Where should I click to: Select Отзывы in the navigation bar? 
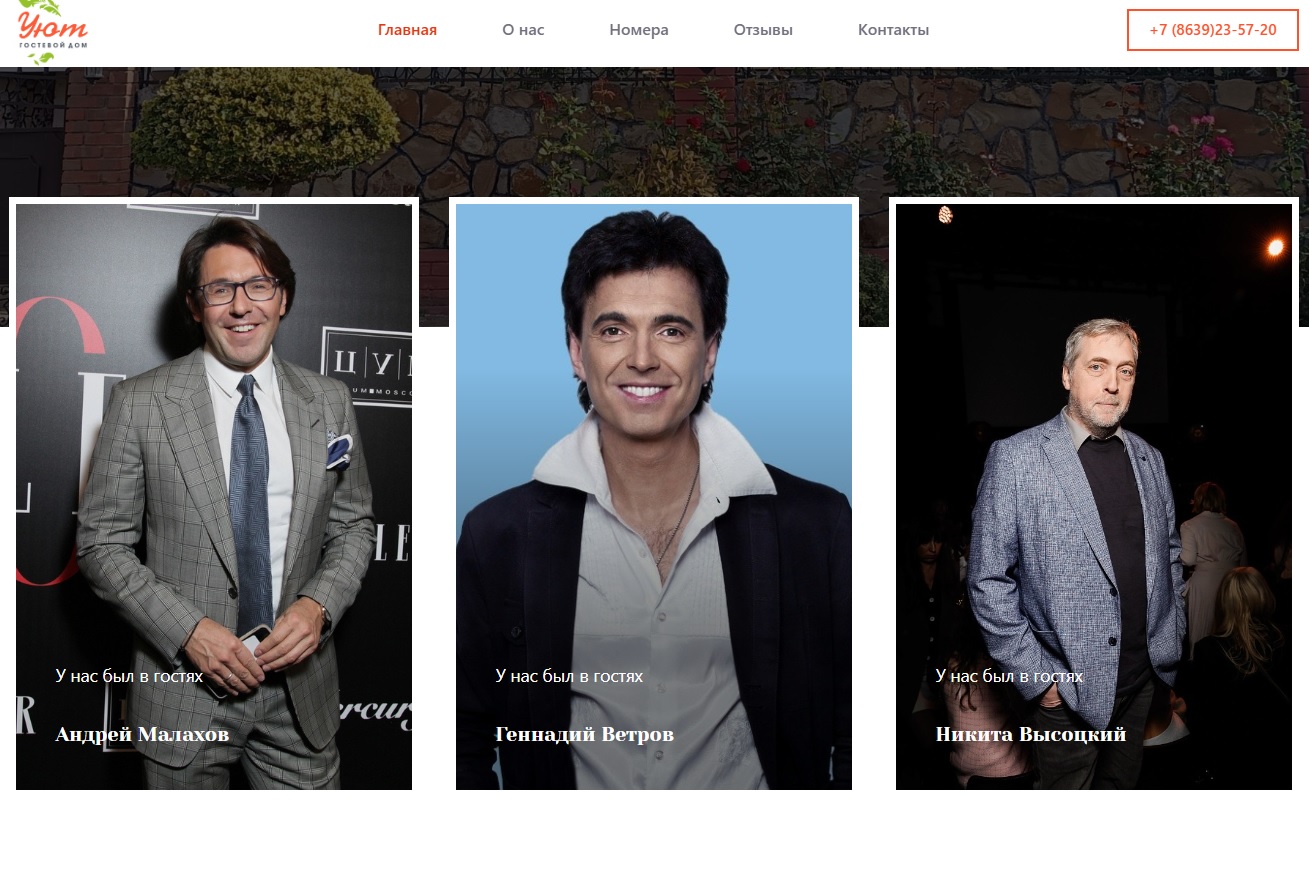[x=763, y=30]
